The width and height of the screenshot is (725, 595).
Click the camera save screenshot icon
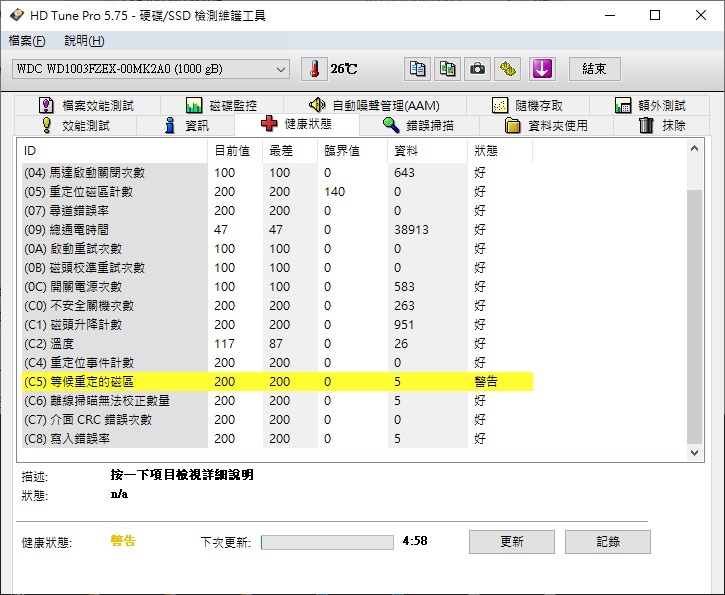(477, 69)
